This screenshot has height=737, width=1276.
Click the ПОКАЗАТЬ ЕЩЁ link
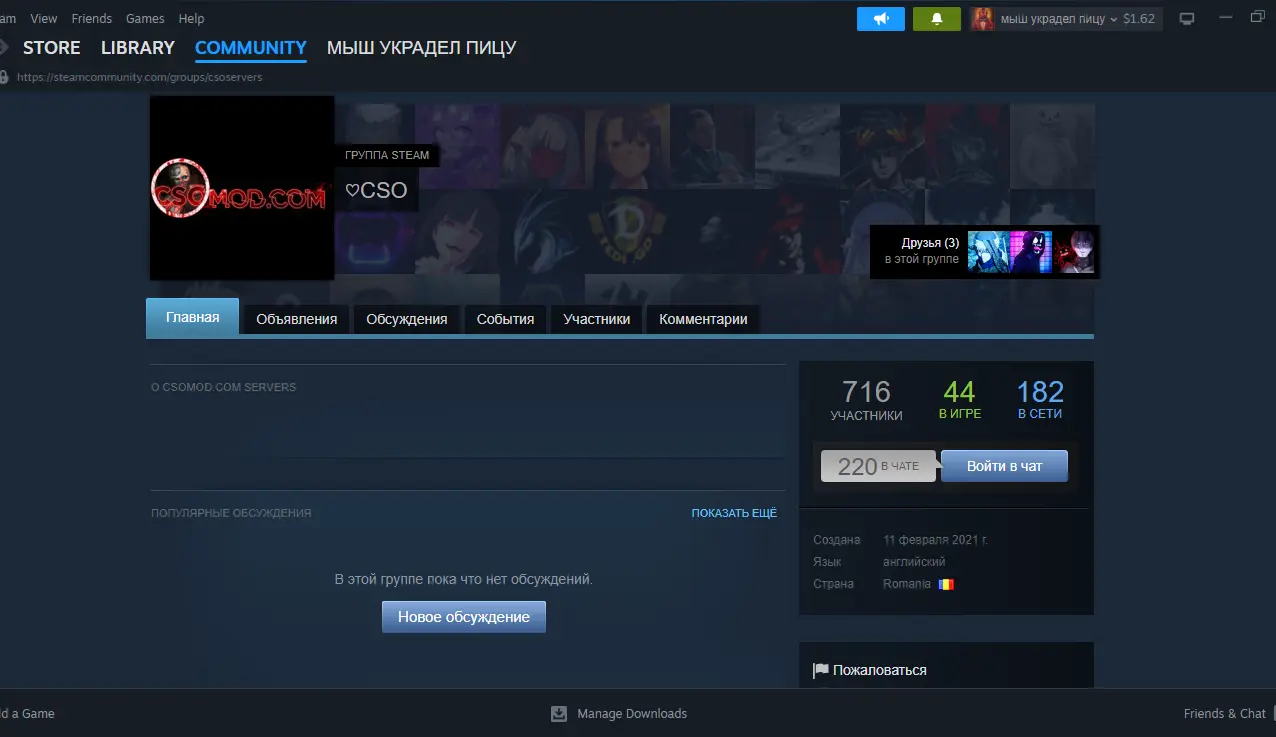[734, 513]
